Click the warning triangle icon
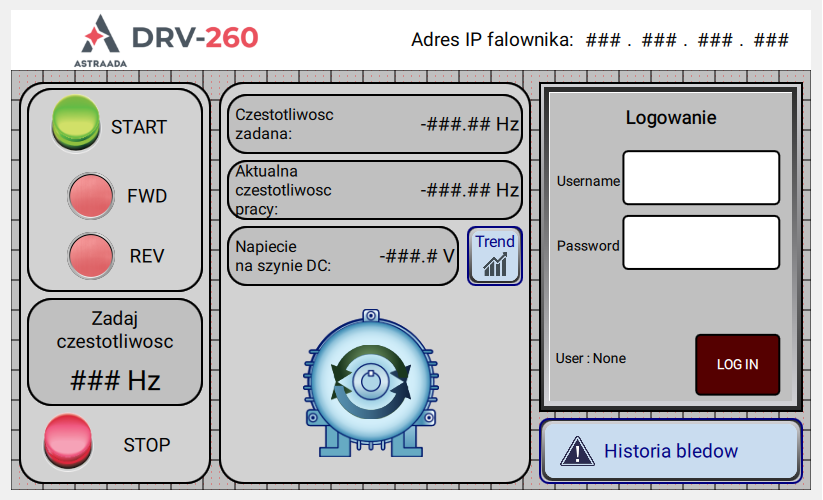Viewport: 823px width, 500px height. pyautogui.click(x=577, y=451)
